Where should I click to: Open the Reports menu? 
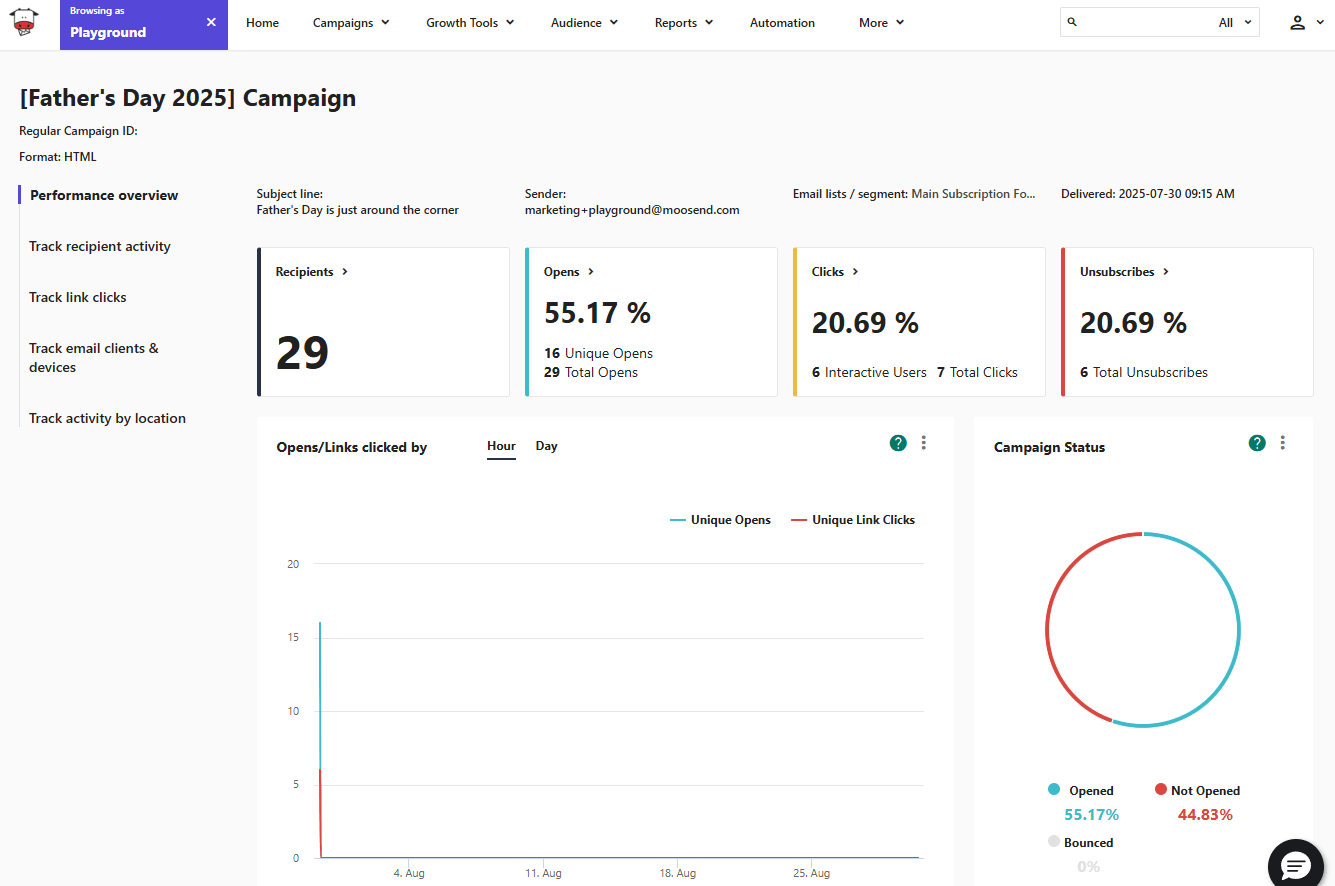pos(683,22)
